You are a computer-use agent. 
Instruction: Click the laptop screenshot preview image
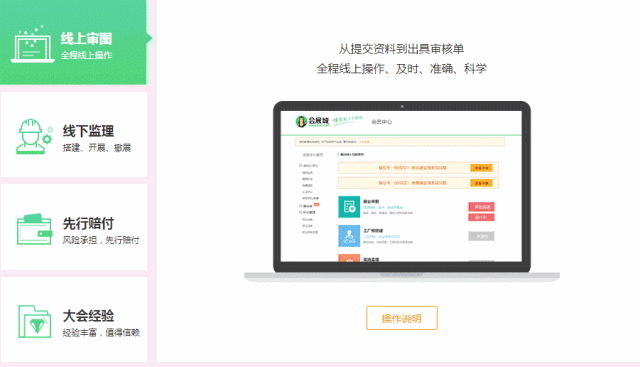click(x=402, y=191)
